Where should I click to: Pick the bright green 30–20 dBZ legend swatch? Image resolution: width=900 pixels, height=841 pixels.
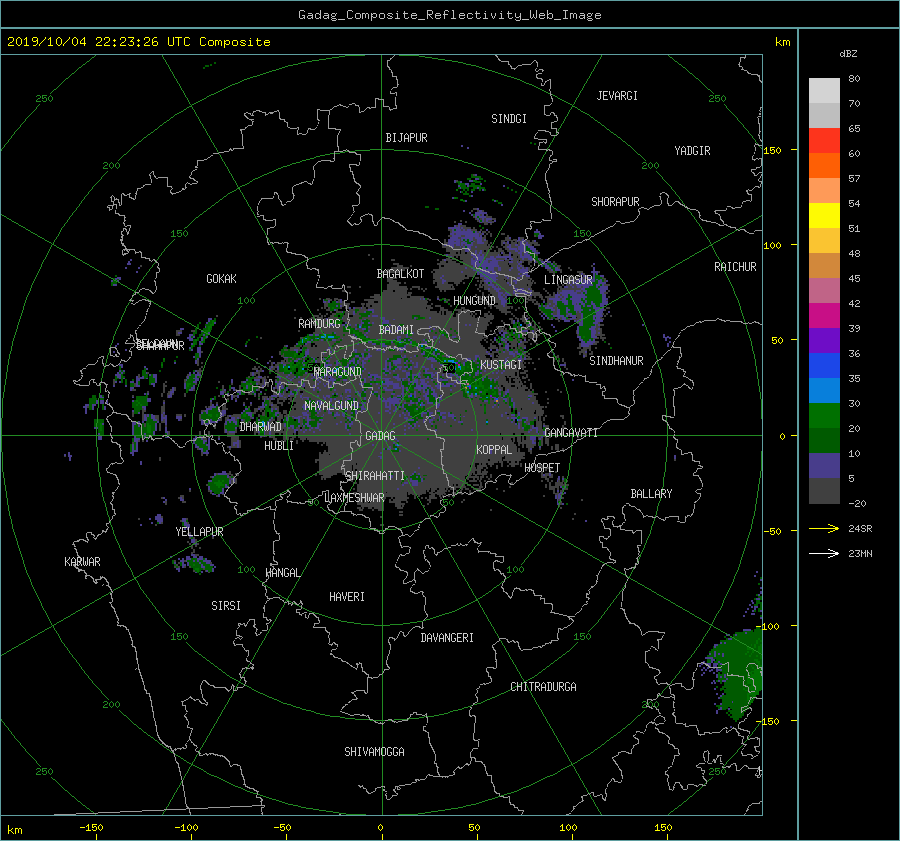click(x=824, y=416)
